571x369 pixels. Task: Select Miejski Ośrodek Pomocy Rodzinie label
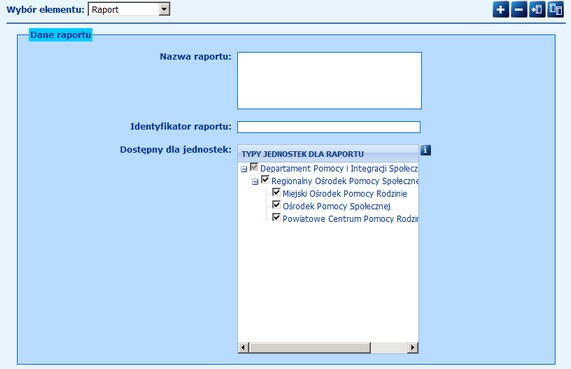(344, 193)
